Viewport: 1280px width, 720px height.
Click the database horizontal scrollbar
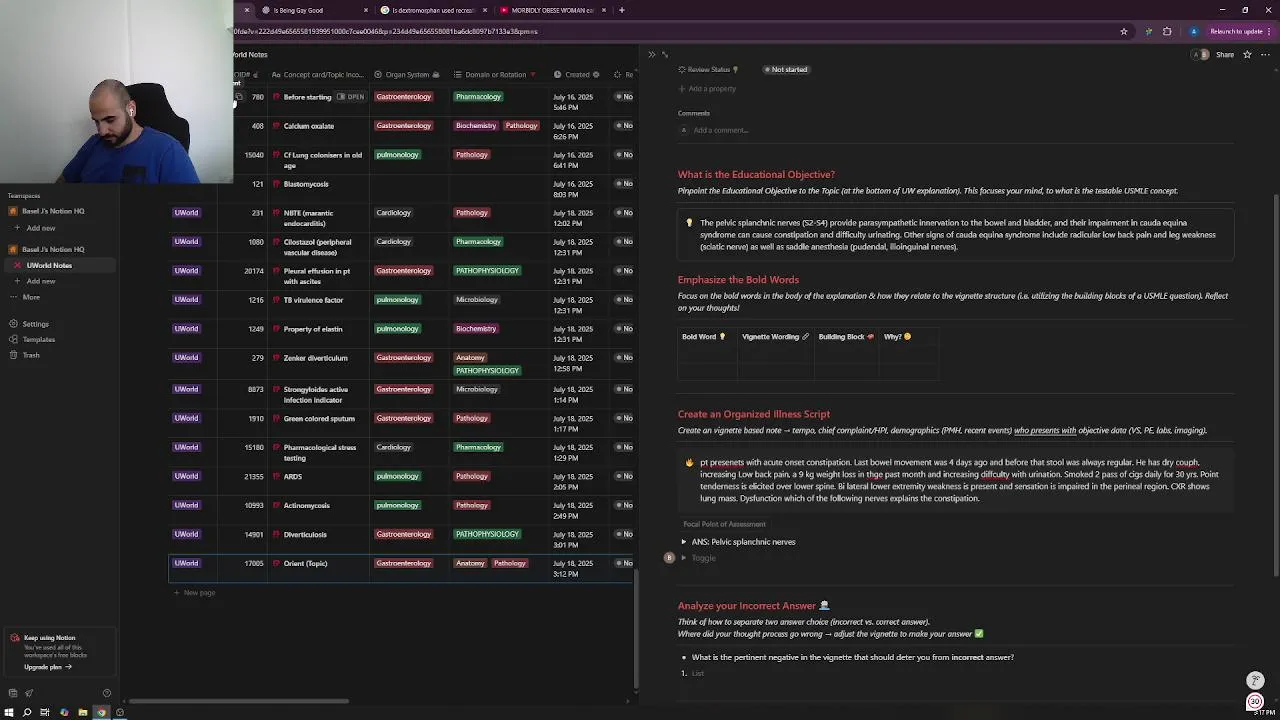coord(238,701)
